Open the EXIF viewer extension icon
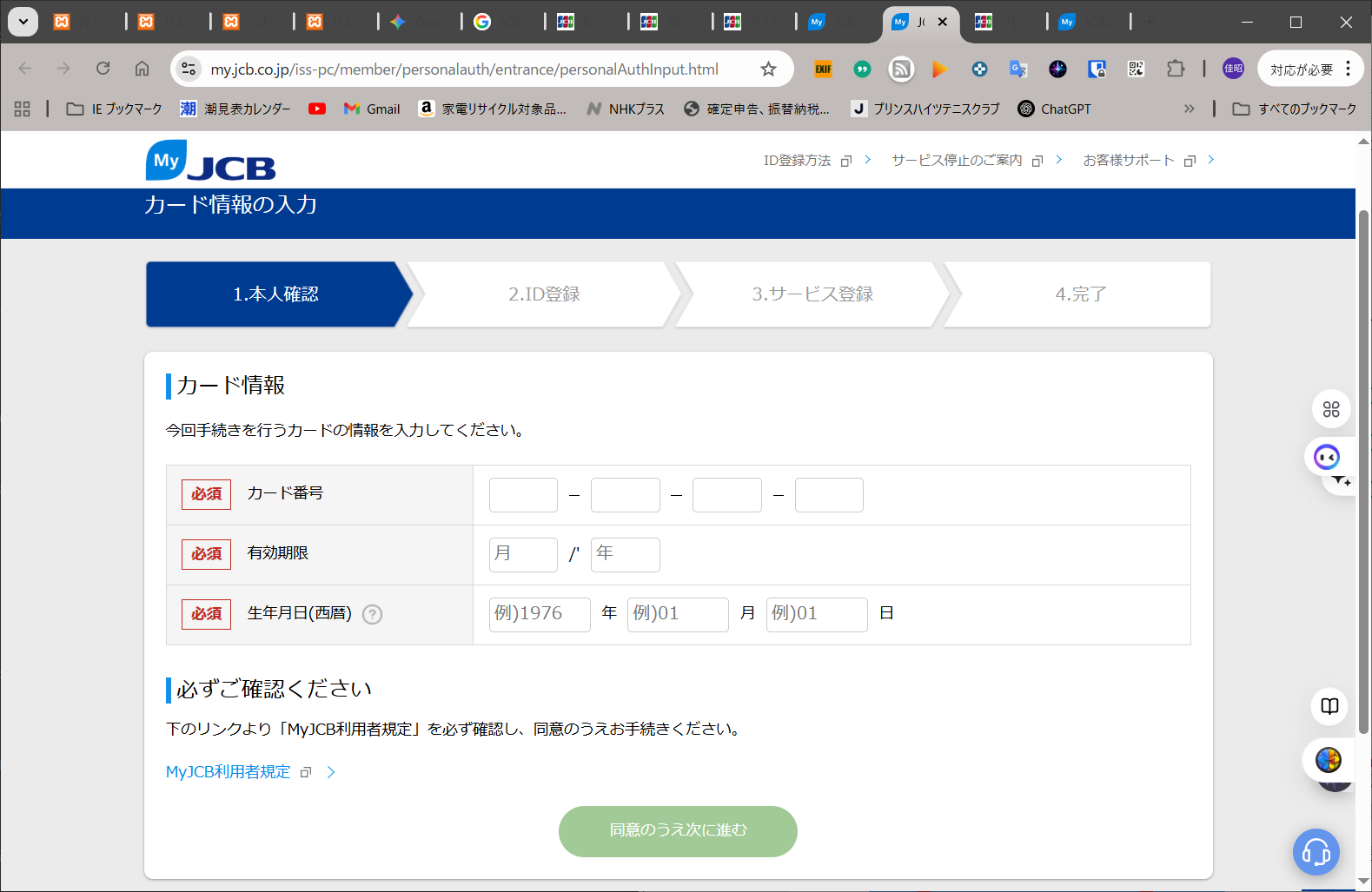The width and height of the screenshot is (1372, 892). [x=823, y=69]
